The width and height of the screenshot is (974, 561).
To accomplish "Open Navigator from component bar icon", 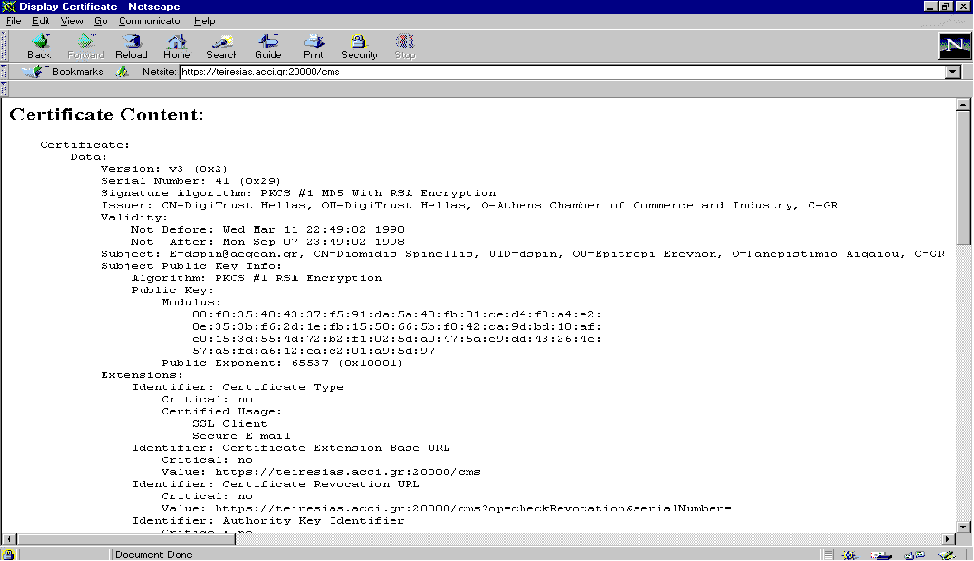I will (849, 554).
